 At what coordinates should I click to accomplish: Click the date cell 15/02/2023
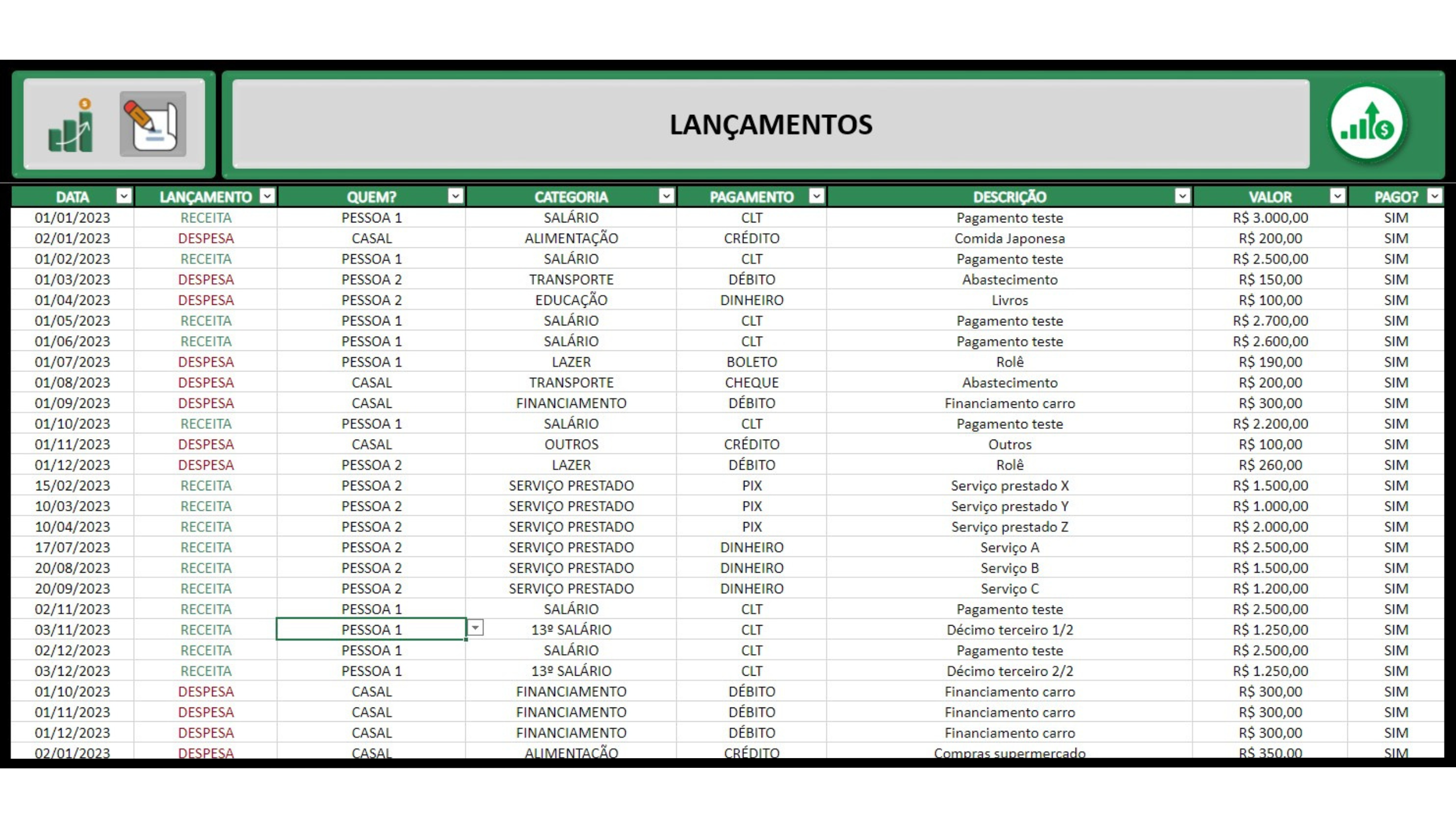pyautogui.click(x=72, y=486)
